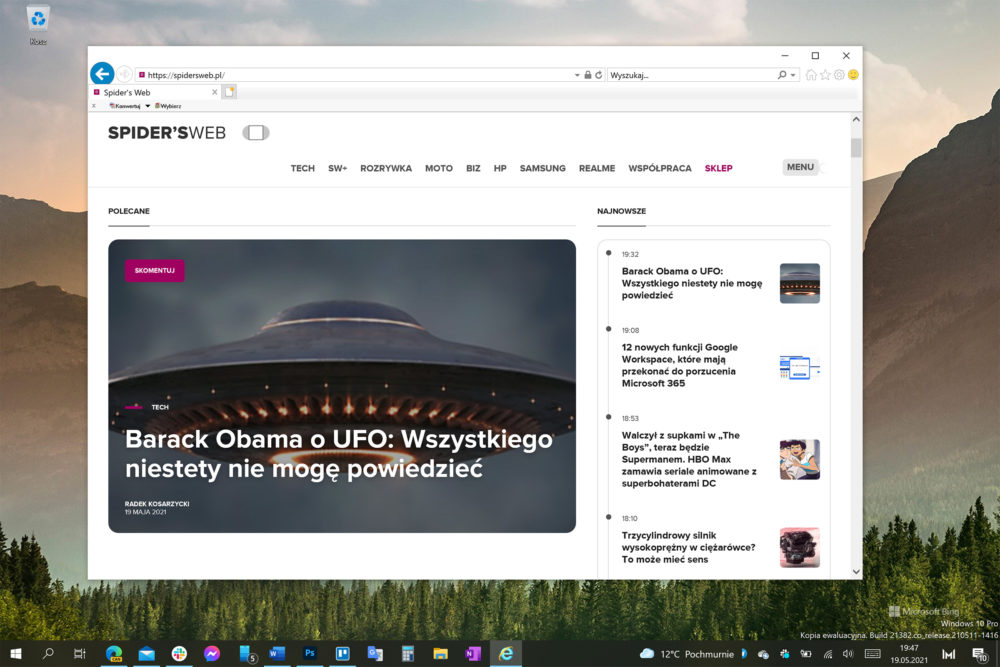Open the Mail app in taskbar
Image resolution: width=1000 pixels, height=667 pixels.
pyautogui.click(x=147, y=654)
